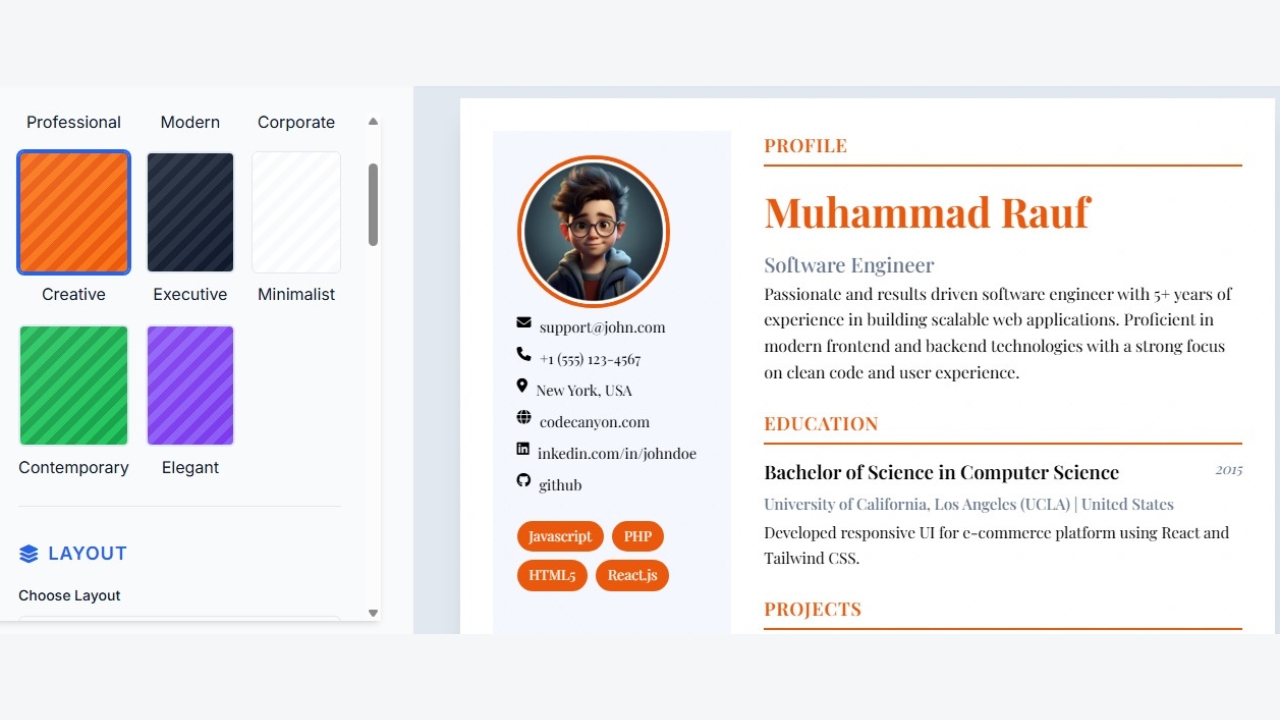1280x720 pixels.
Task: Click the Layout layers icon
Action: pyautogui.click(x=29, y=554)
